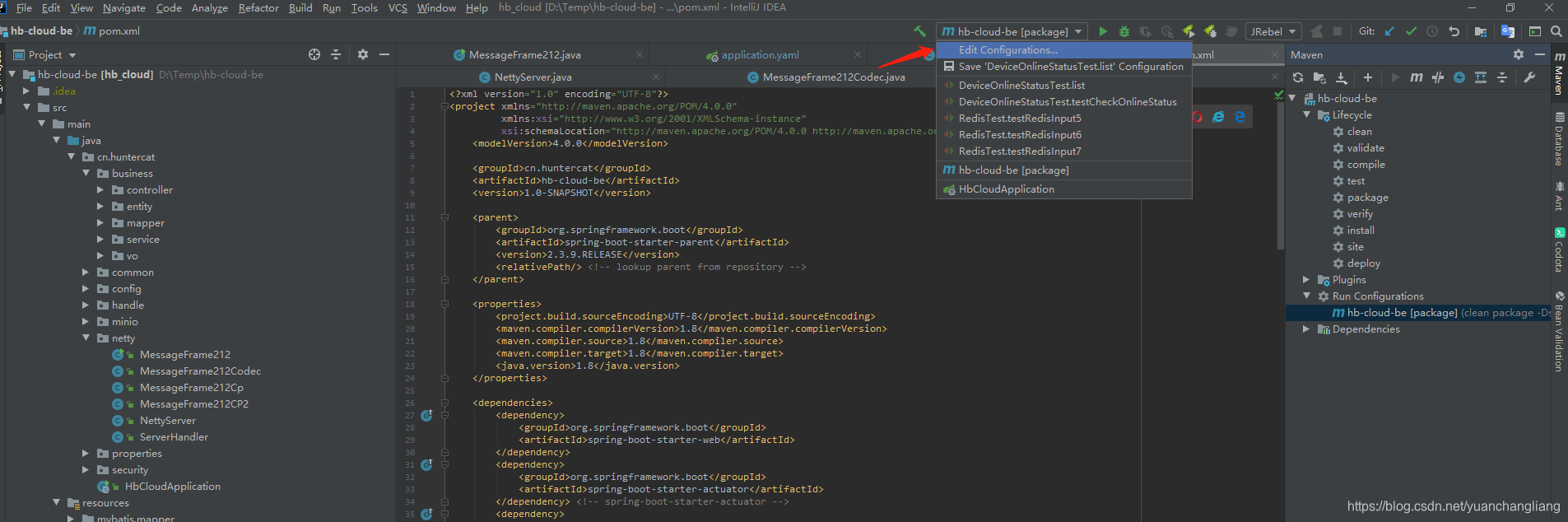Click Project panel locate-file crosshair icon

pyautogui.click(x=314, y=54)
